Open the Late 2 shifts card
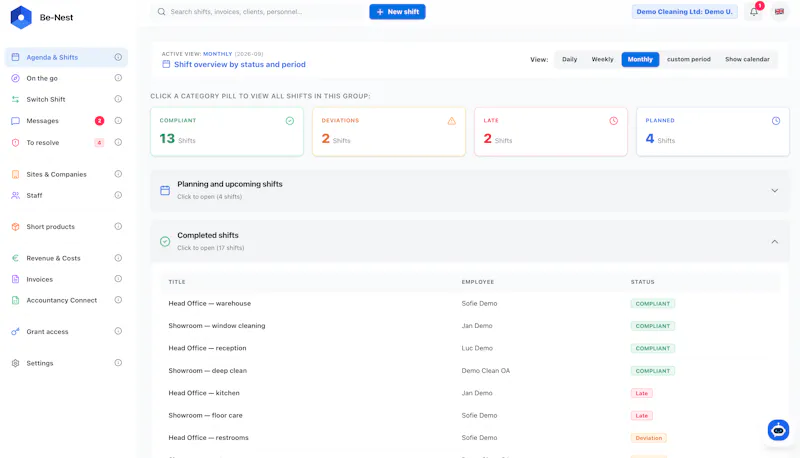 (x=551, y=132)
